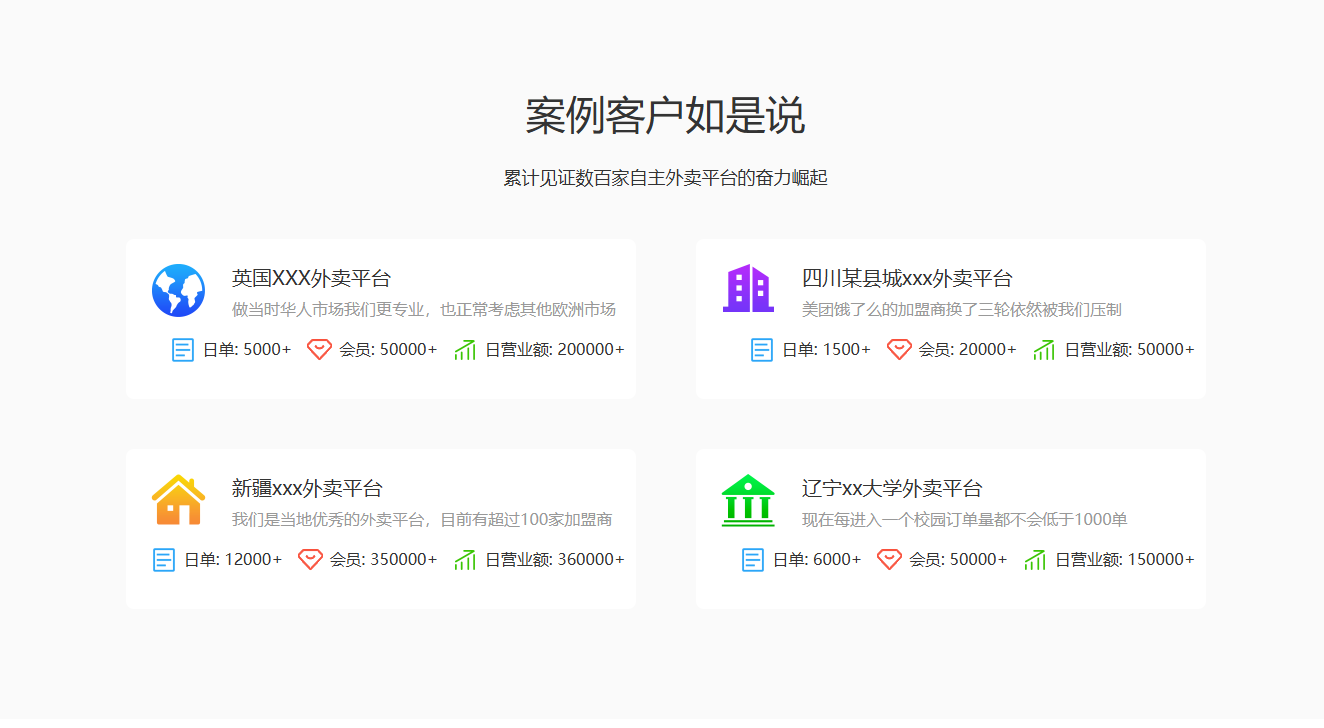Click the purple building icon for 四川某县城
The width and height of the screenshot is (1324, 728).
(748, 289)
